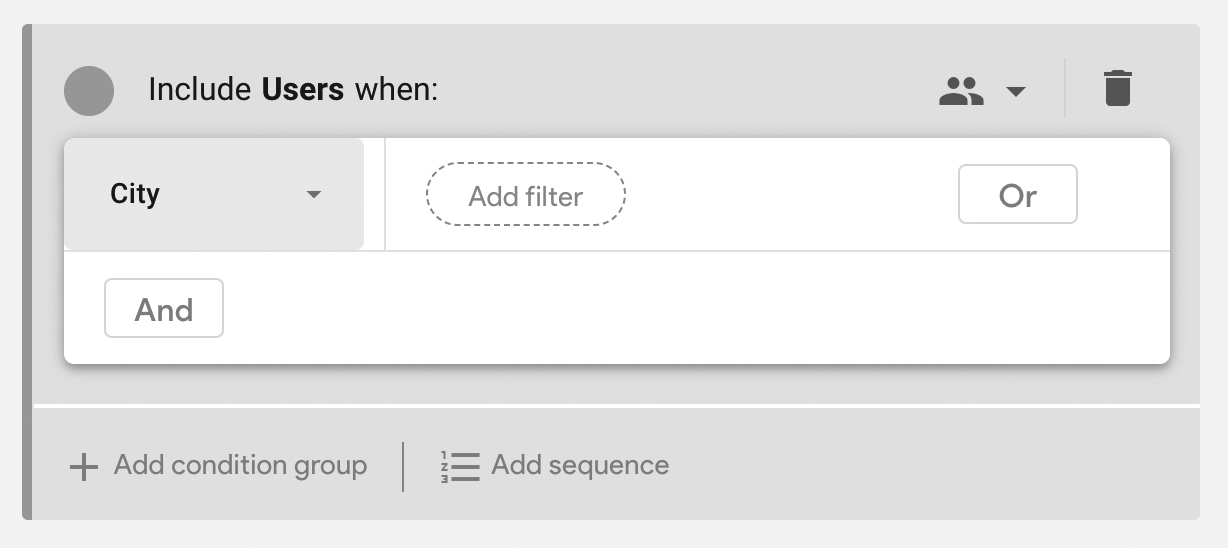Click the numbered list Add sequence icon
Screen dimensions: 1228x548
coord(459,466)
